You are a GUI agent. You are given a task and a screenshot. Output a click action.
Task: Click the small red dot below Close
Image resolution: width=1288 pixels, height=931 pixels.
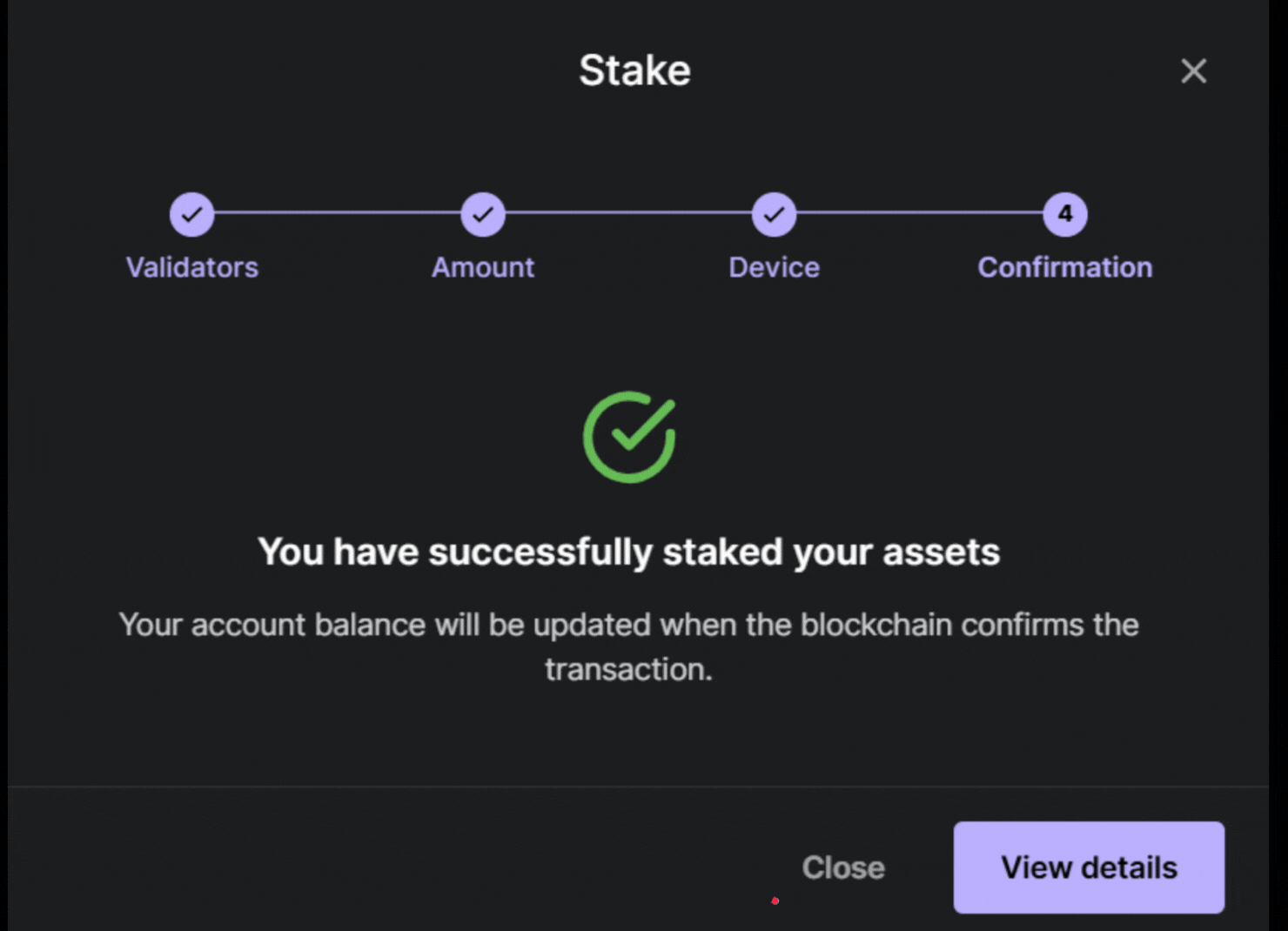(x=775, y=902)
